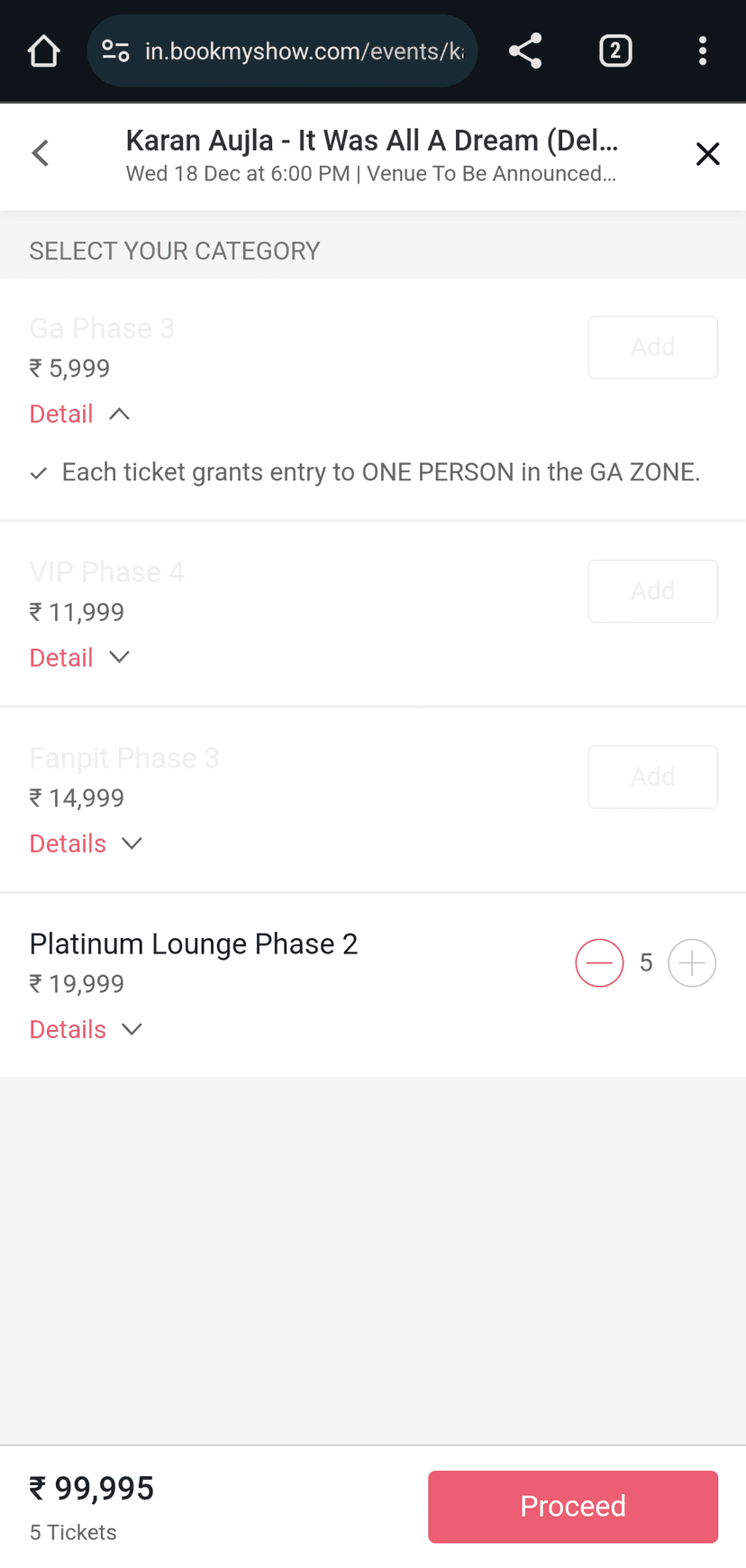This screenshot has width=746, height=1568.
Task: Tap the bookmyshow URL address field
Action: [x=304, y=51]
